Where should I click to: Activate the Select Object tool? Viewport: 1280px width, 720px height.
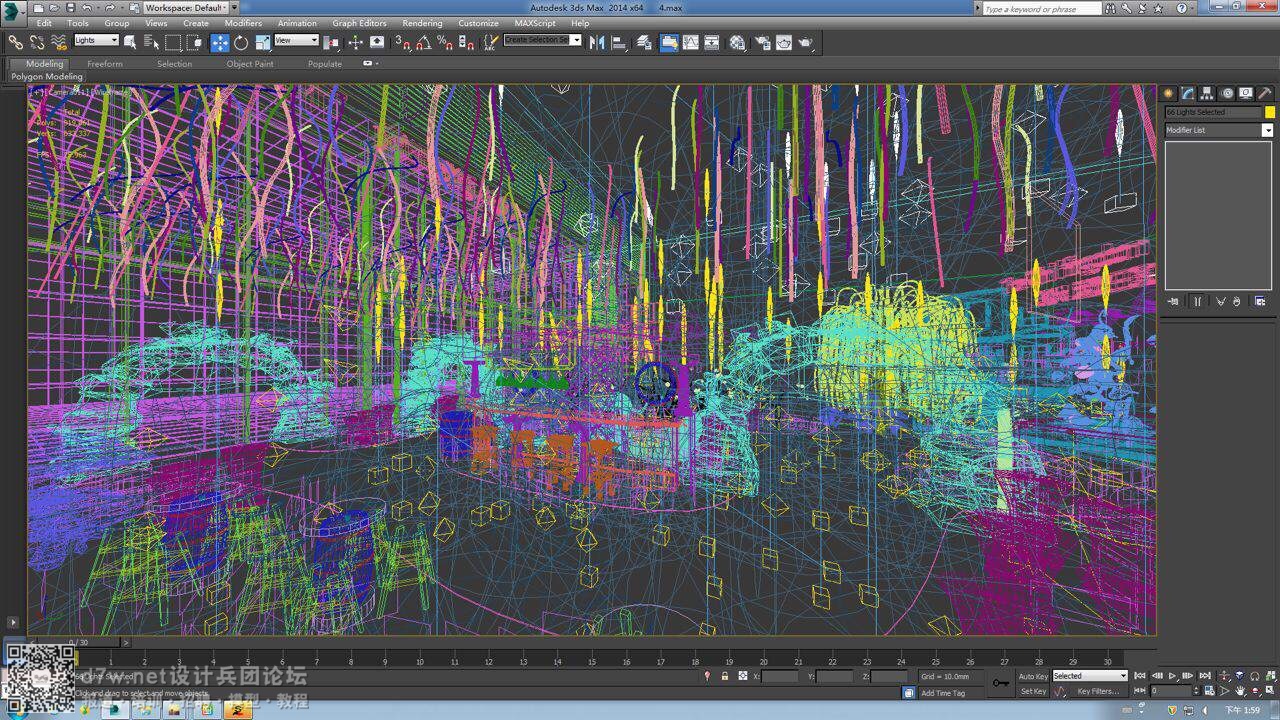pyautogui.click(x=130, y=42)
